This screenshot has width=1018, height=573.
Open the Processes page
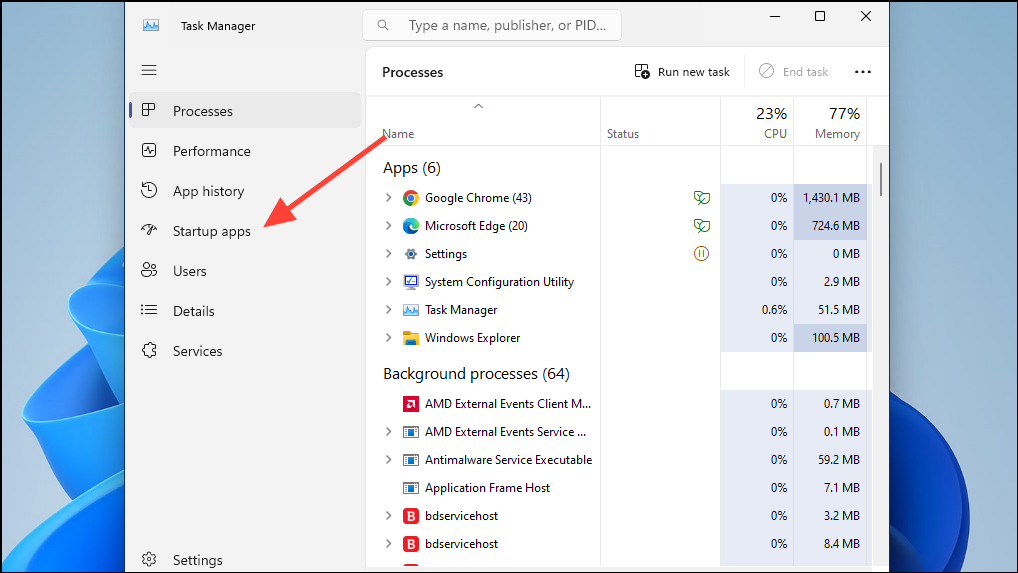(x=245, y=110)
